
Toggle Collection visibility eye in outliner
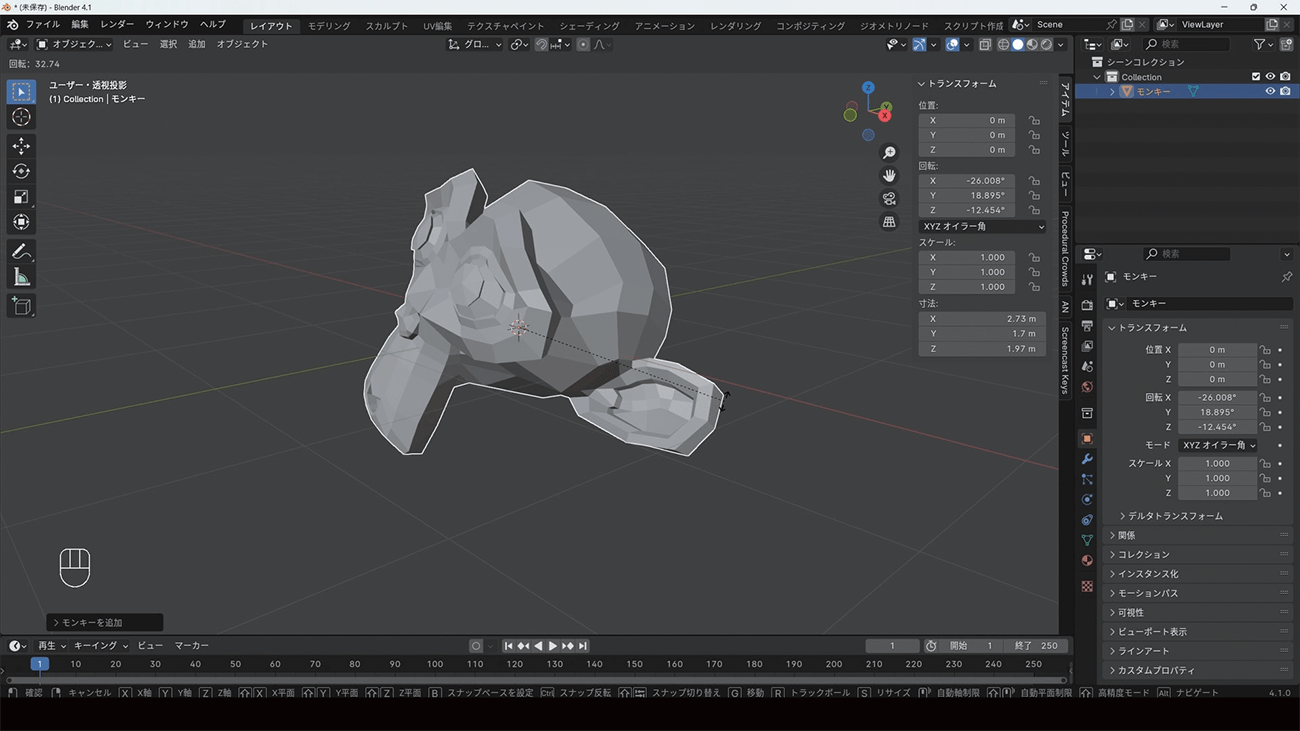pos(1270,77)
